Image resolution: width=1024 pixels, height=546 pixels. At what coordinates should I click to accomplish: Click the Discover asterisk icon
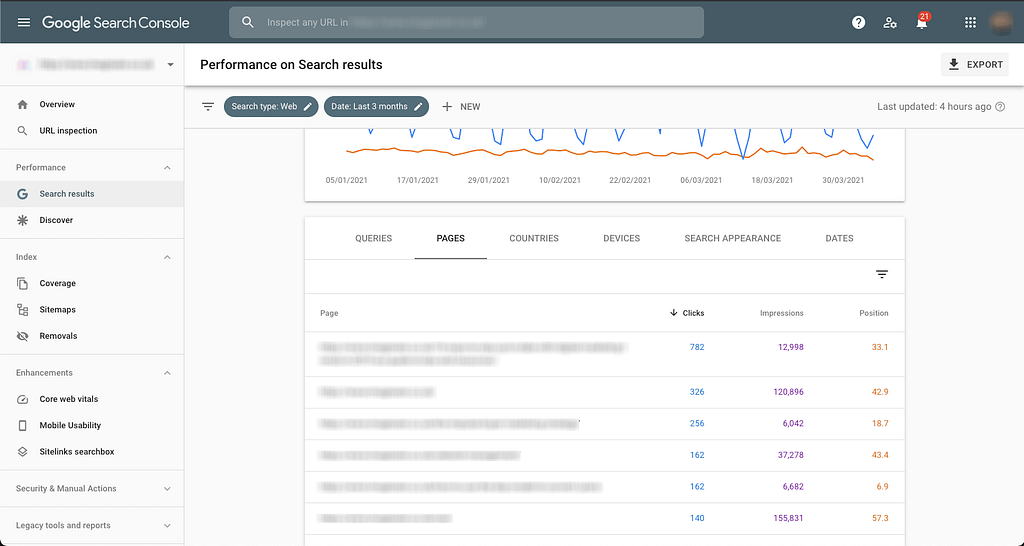pyautogui.click(x=22, y=220)
